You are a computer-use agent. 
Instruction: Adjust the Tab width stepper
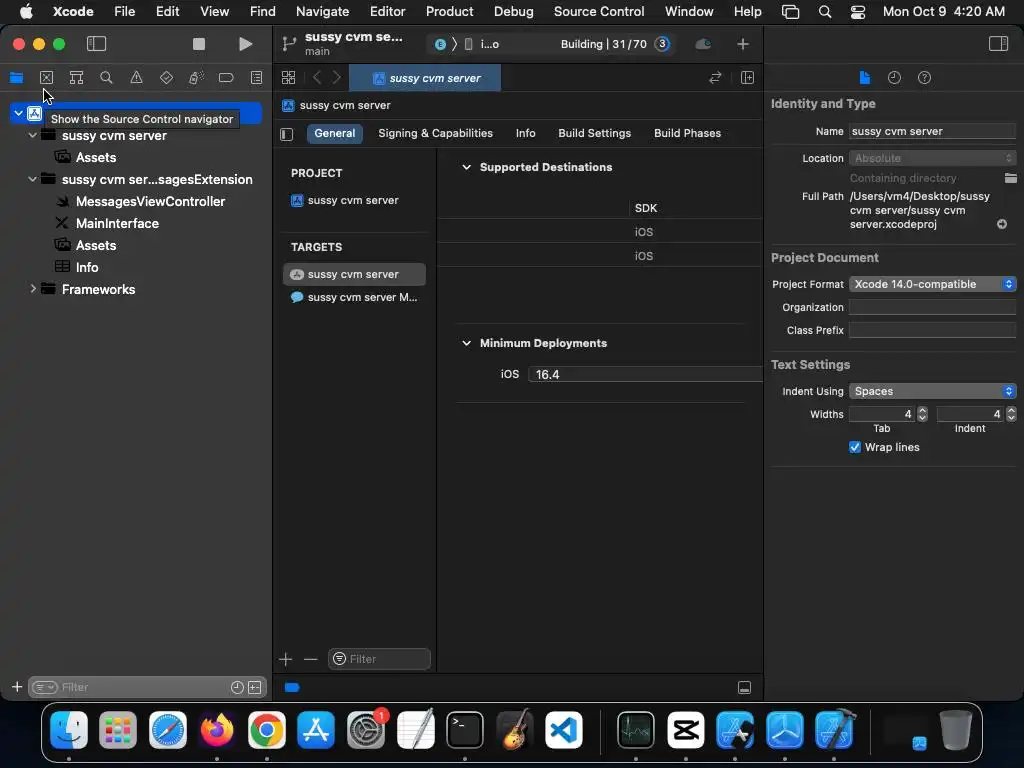(x=922, y=414)
